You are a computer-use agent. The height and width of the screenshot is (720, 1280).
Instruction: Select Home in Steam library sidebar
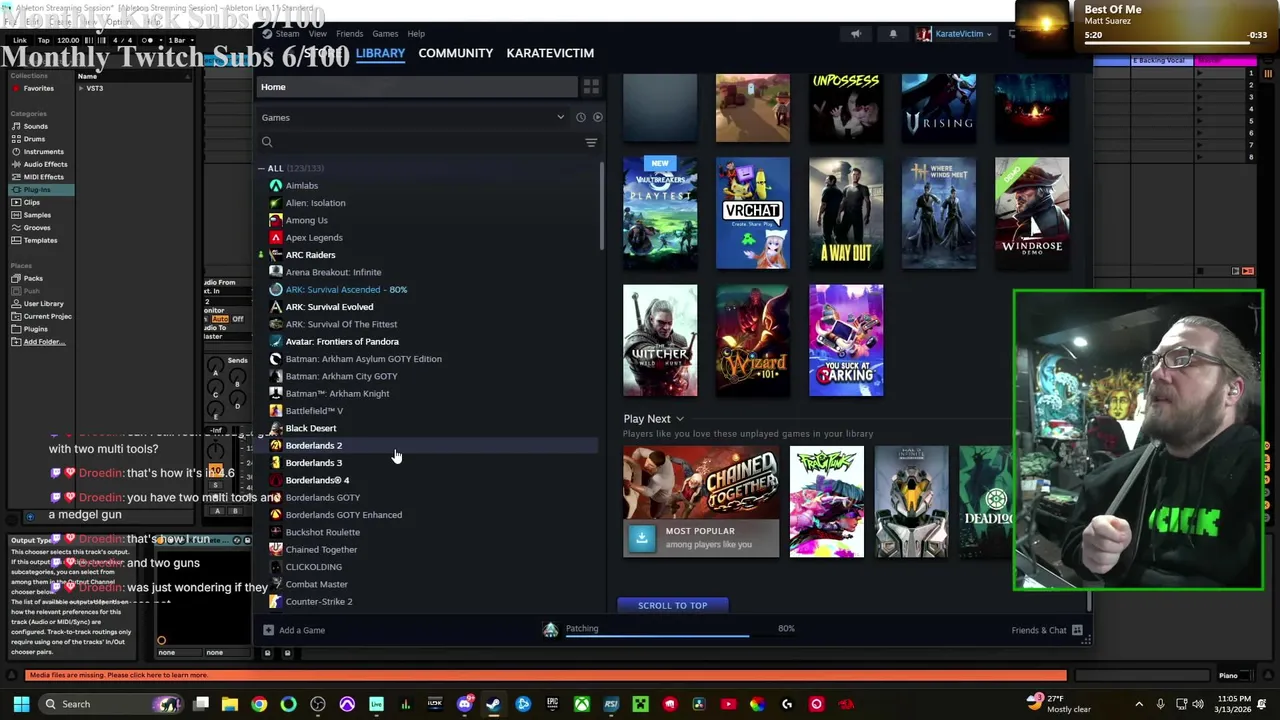click(417, 87)
